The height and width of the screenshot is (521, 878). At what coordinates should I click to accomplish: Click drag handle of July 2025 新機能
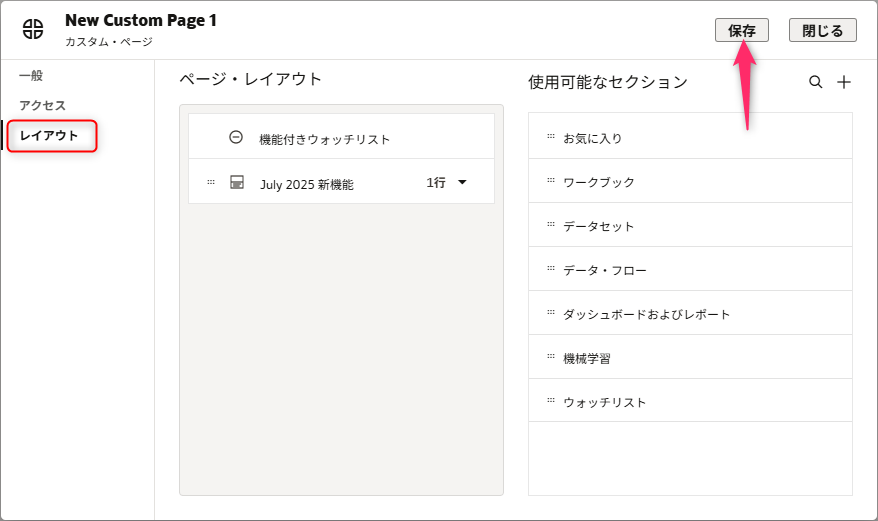[x=211, y=183]
